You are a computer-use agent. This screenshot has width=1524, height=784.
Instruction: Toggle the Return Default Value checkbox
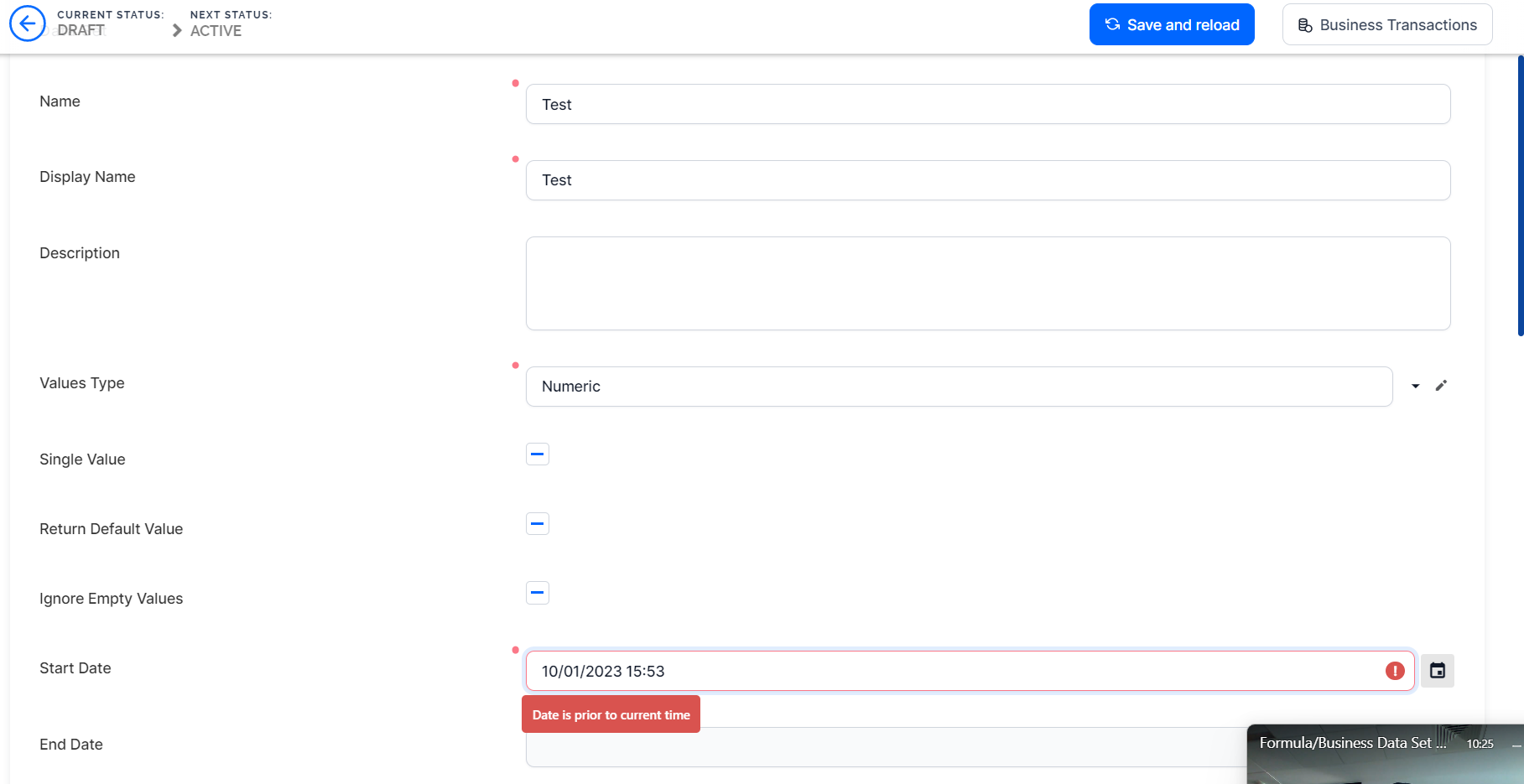click(x=538, y=524)
